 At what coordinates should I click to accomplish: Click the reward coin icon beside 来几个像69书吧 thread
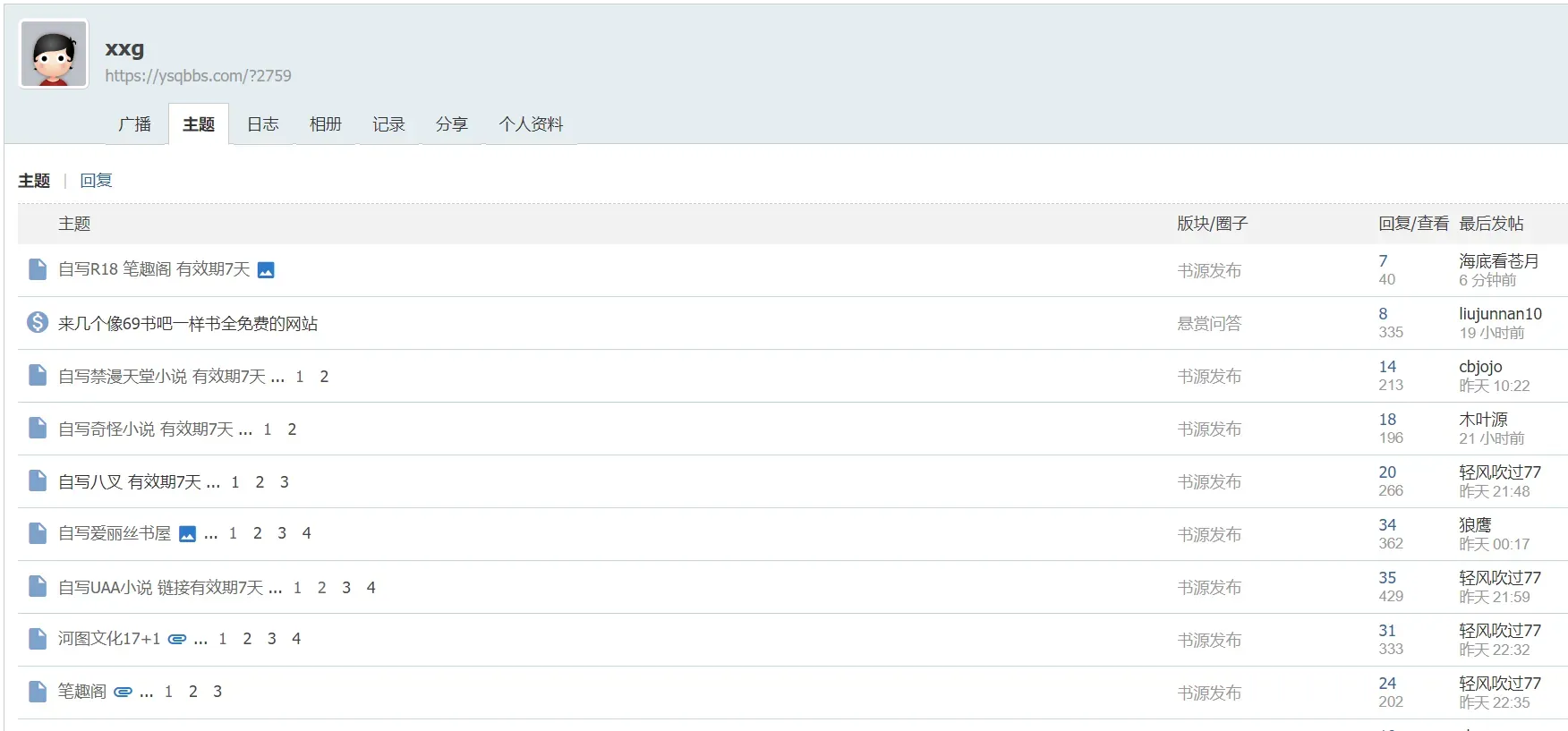38,322
